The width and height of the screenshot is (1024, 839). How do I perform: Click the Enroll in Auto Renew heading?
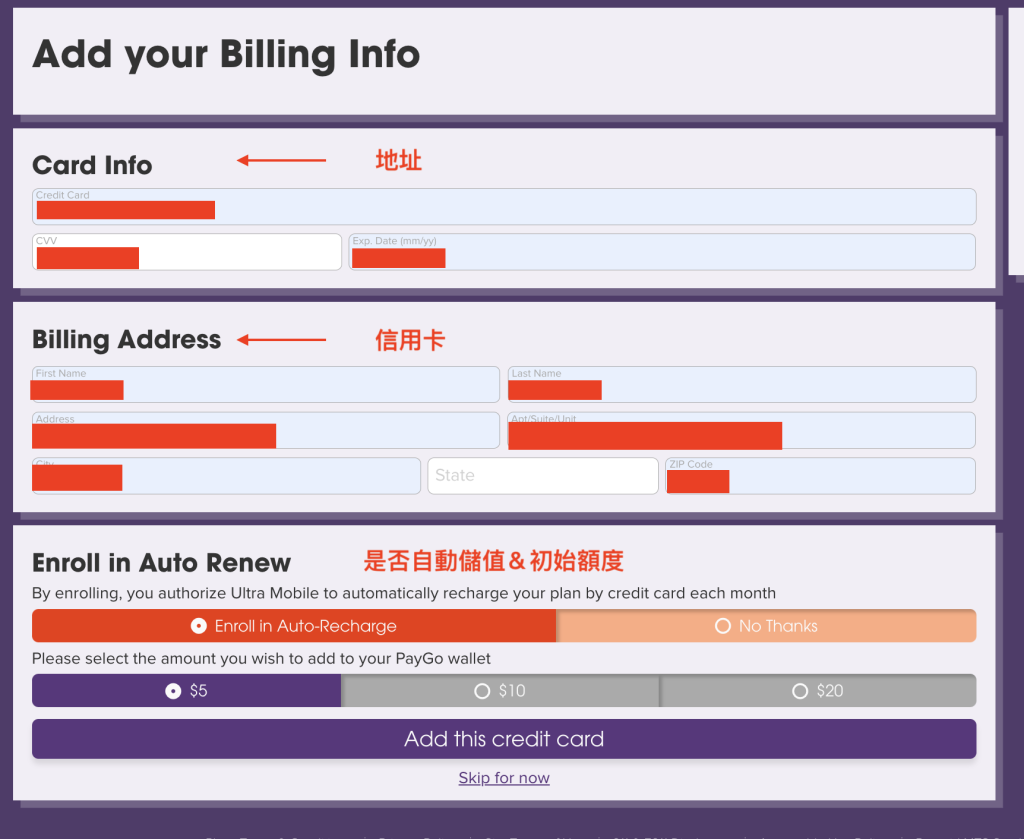coord(161,563)
